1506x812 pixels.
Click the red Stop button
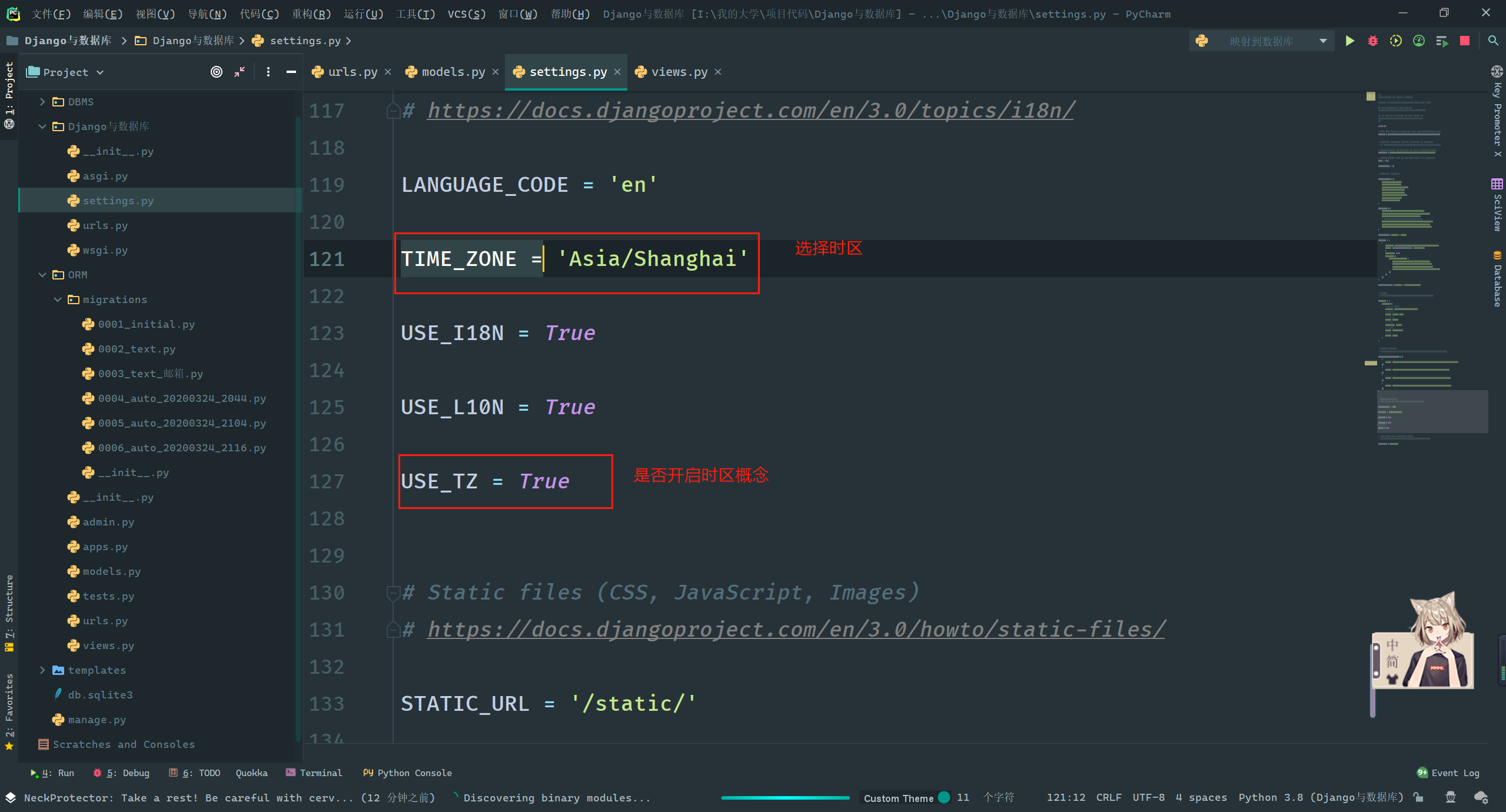[x=1465, y=41]
